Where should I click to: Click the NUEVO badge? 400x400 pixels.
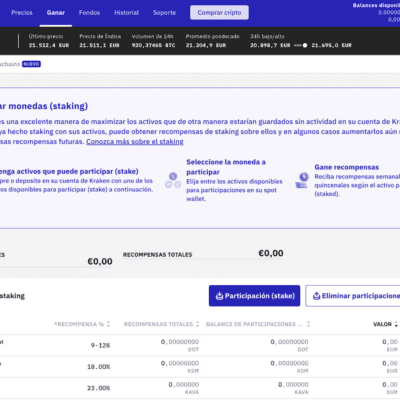[31, 64]
